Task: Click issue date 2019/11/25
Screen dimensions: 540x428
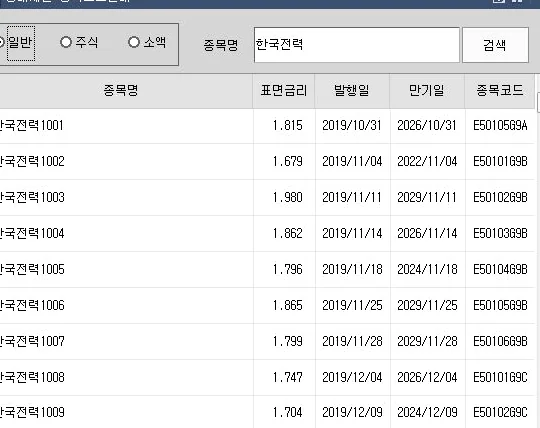Action: pyautogui.click(x=352, y=305)
